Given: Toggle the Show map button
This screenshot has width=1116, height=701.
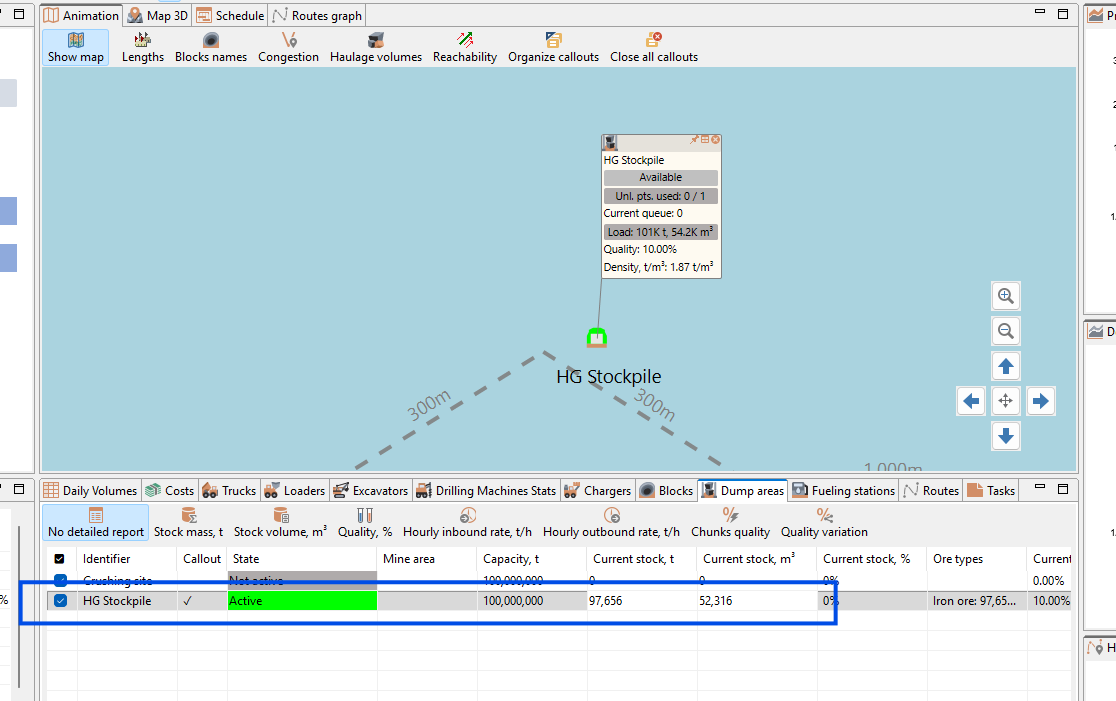Looking at the screenshot, I should pyautogui.click(x=75, y=48).
